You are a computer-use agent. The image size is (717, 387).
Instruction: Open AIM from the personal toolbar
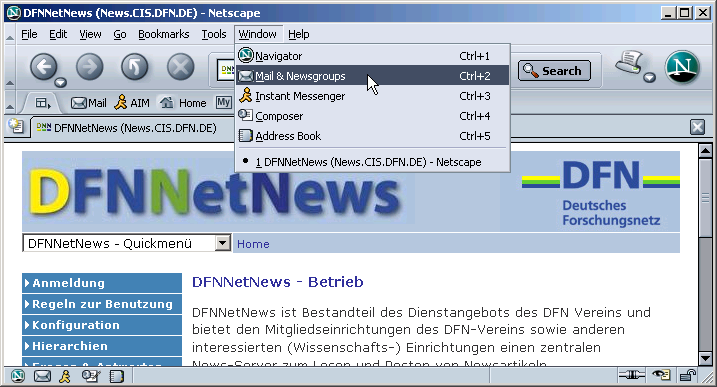[132, 102]
